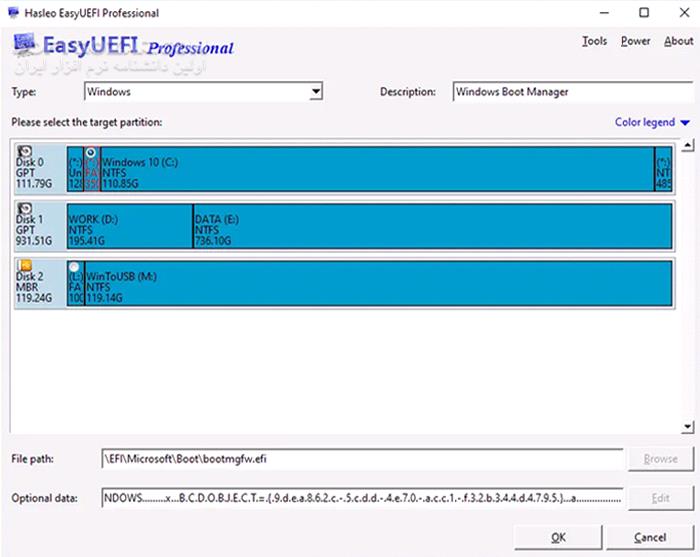
Task: Click the Description field with Windows Boot Manager
Action: (x=573, y=91)
